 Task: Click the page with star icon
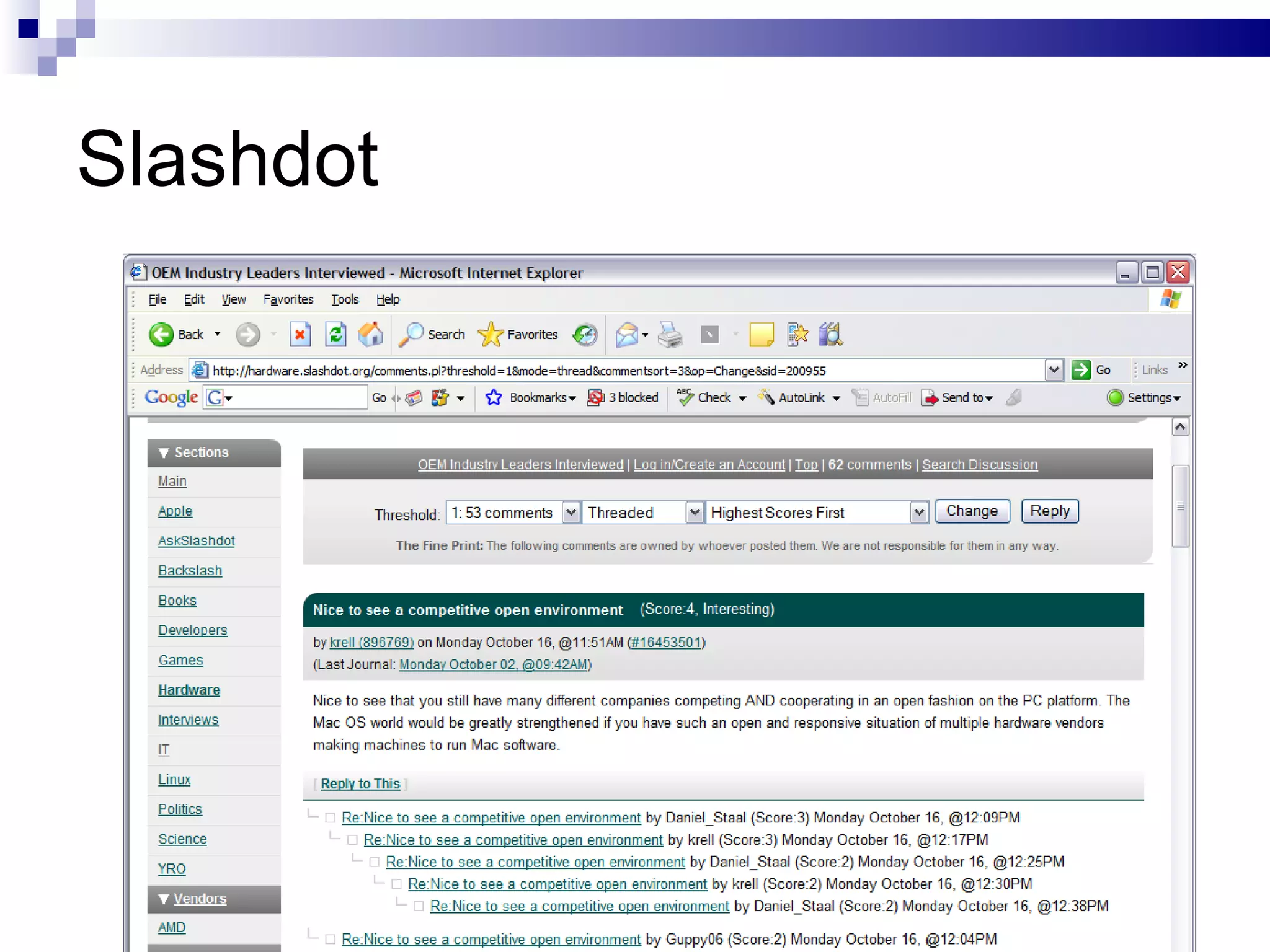pyautogui.click(x=797, y=335)
